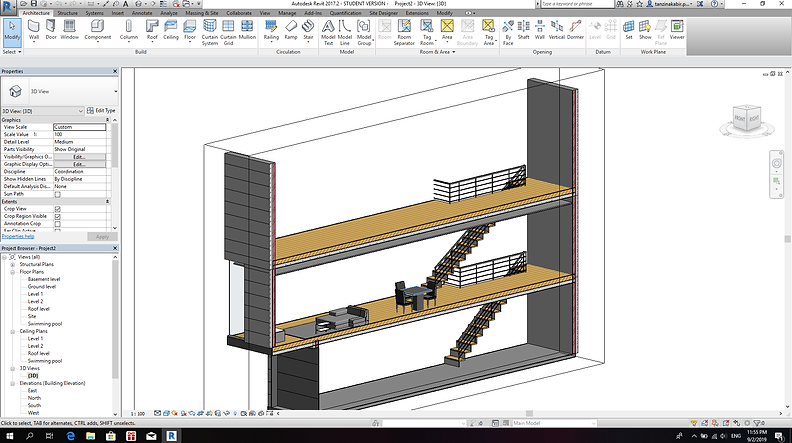Choose the Model Text tool

[x=328, y=32]
